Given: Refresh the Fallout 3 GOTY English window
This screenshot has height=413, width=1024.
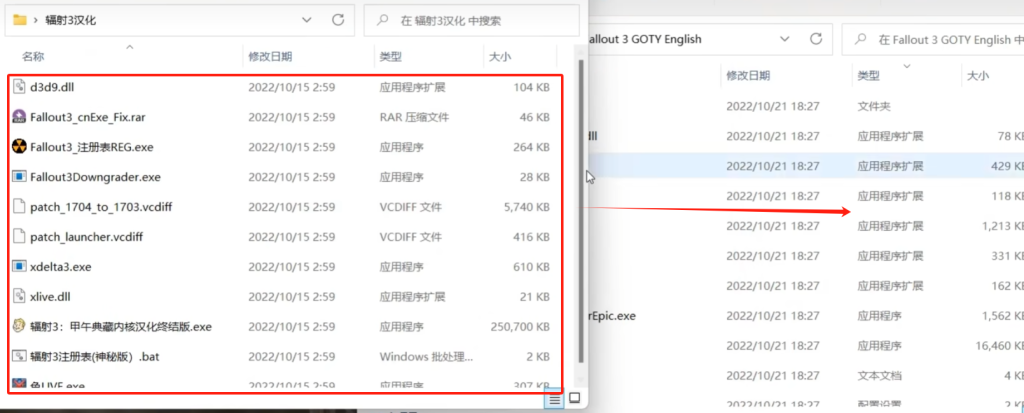Looking at the screenshot, I should 816,39.
